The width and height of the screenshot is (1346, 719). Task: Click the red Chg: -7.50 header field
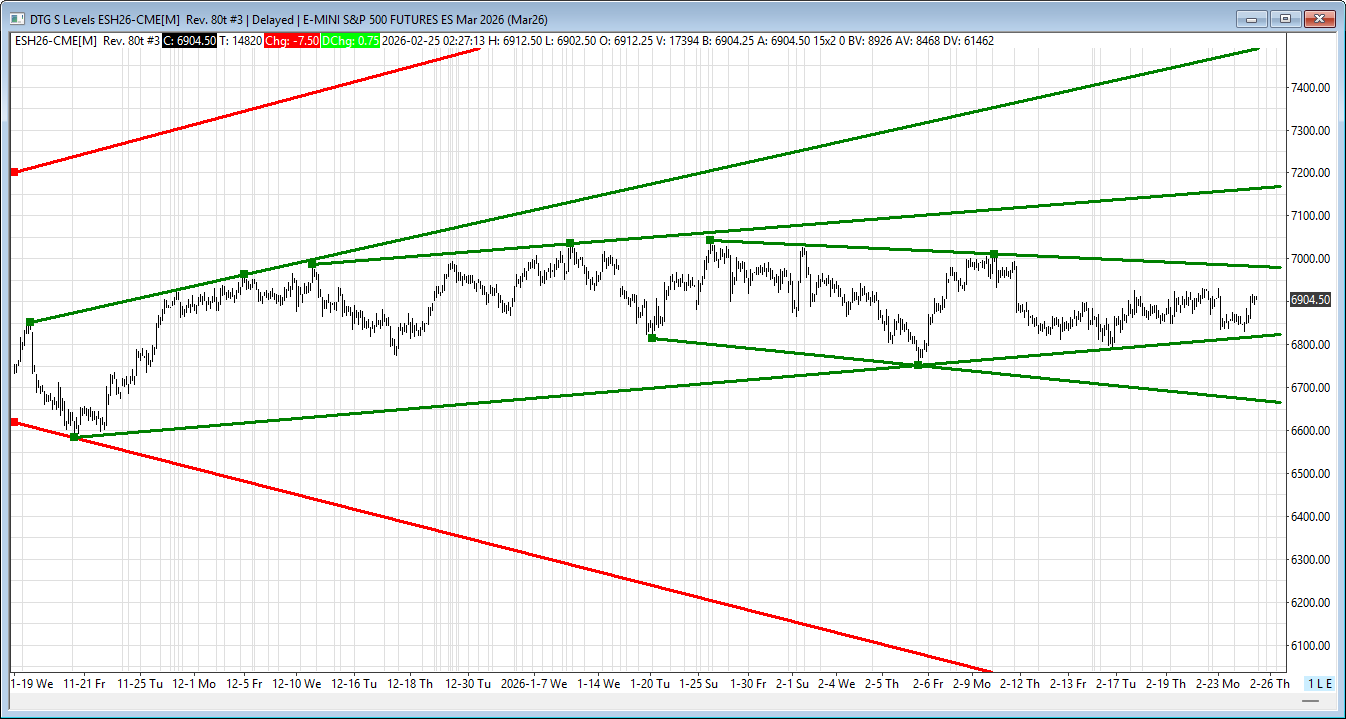click(x=292, y=41)
